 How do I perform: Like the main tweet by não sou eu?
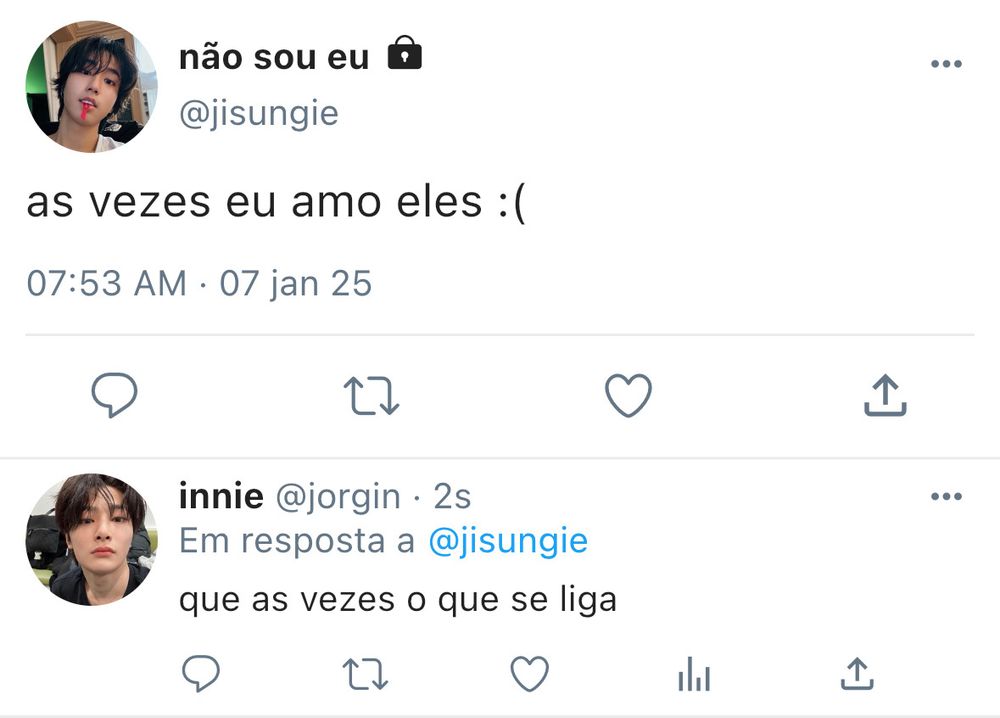tap(629, 396)
